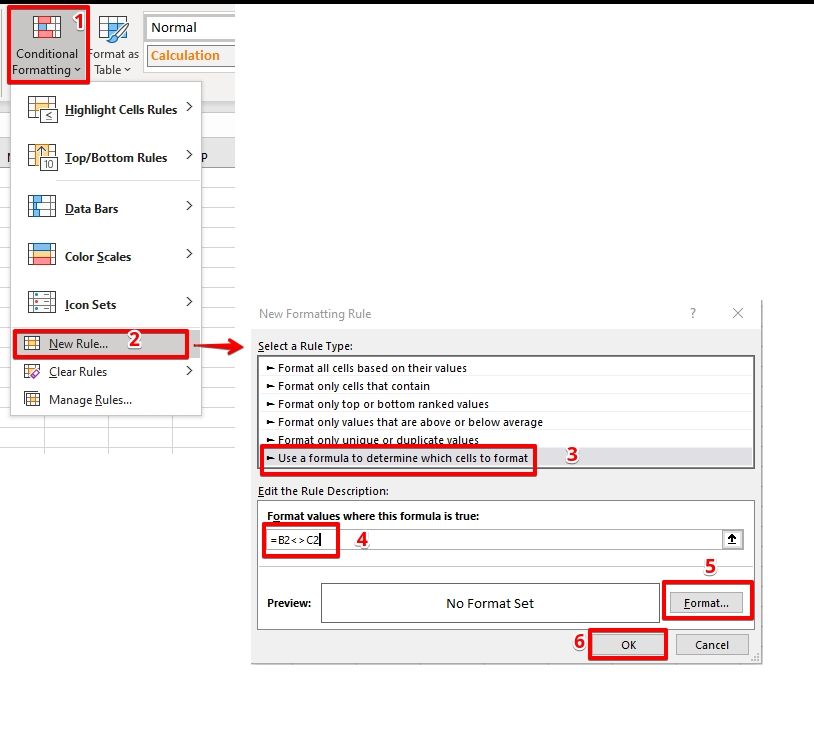Screen dimensions: 814x739
Task: Click the Data Bars icon
Action: pyautogui.click(x=42, y=206)
